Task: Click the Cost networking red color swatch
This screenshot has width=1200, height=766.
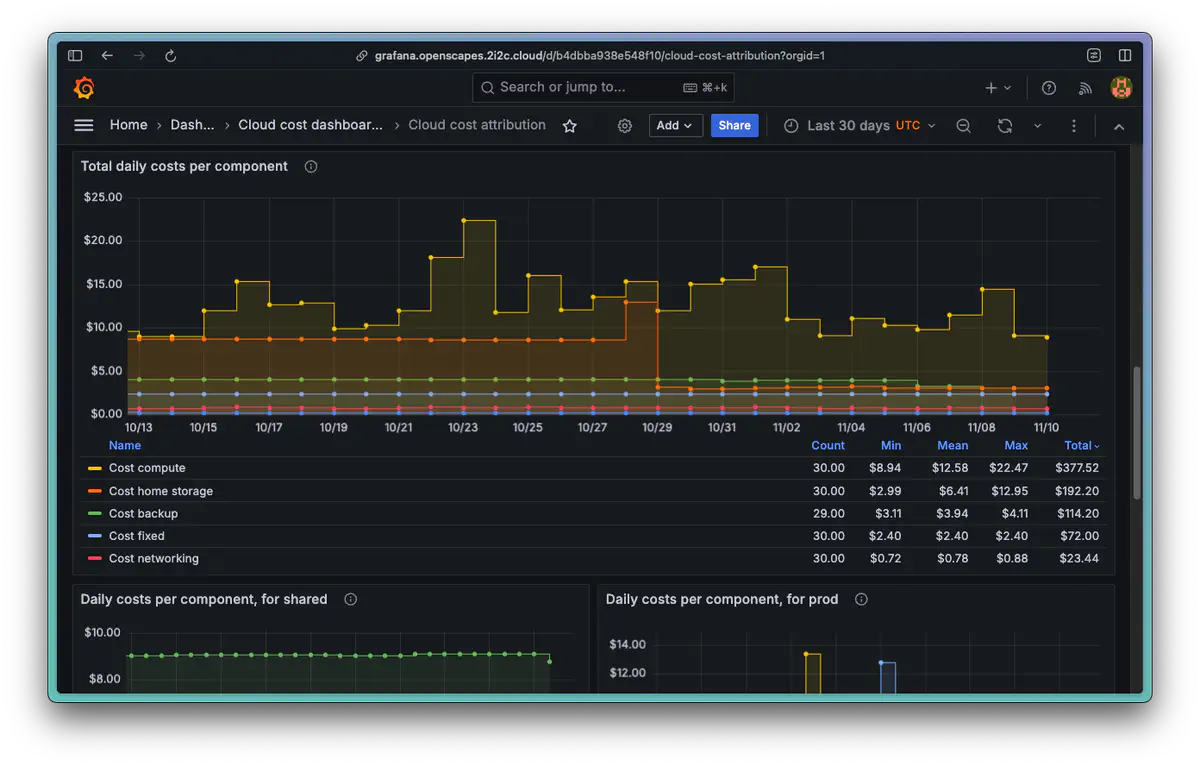Action: tap(95, 559)
